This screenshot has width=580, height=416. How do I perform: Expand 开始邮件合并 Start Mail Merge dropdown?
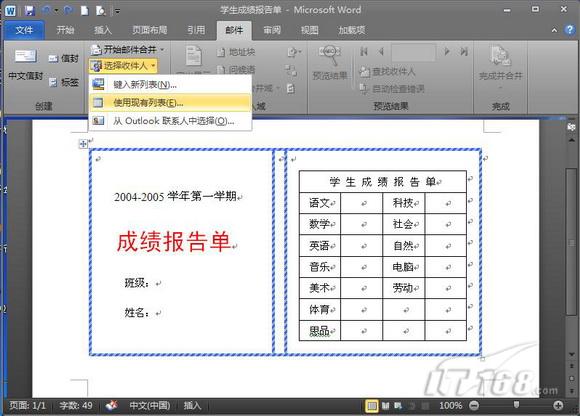[128, 49]
